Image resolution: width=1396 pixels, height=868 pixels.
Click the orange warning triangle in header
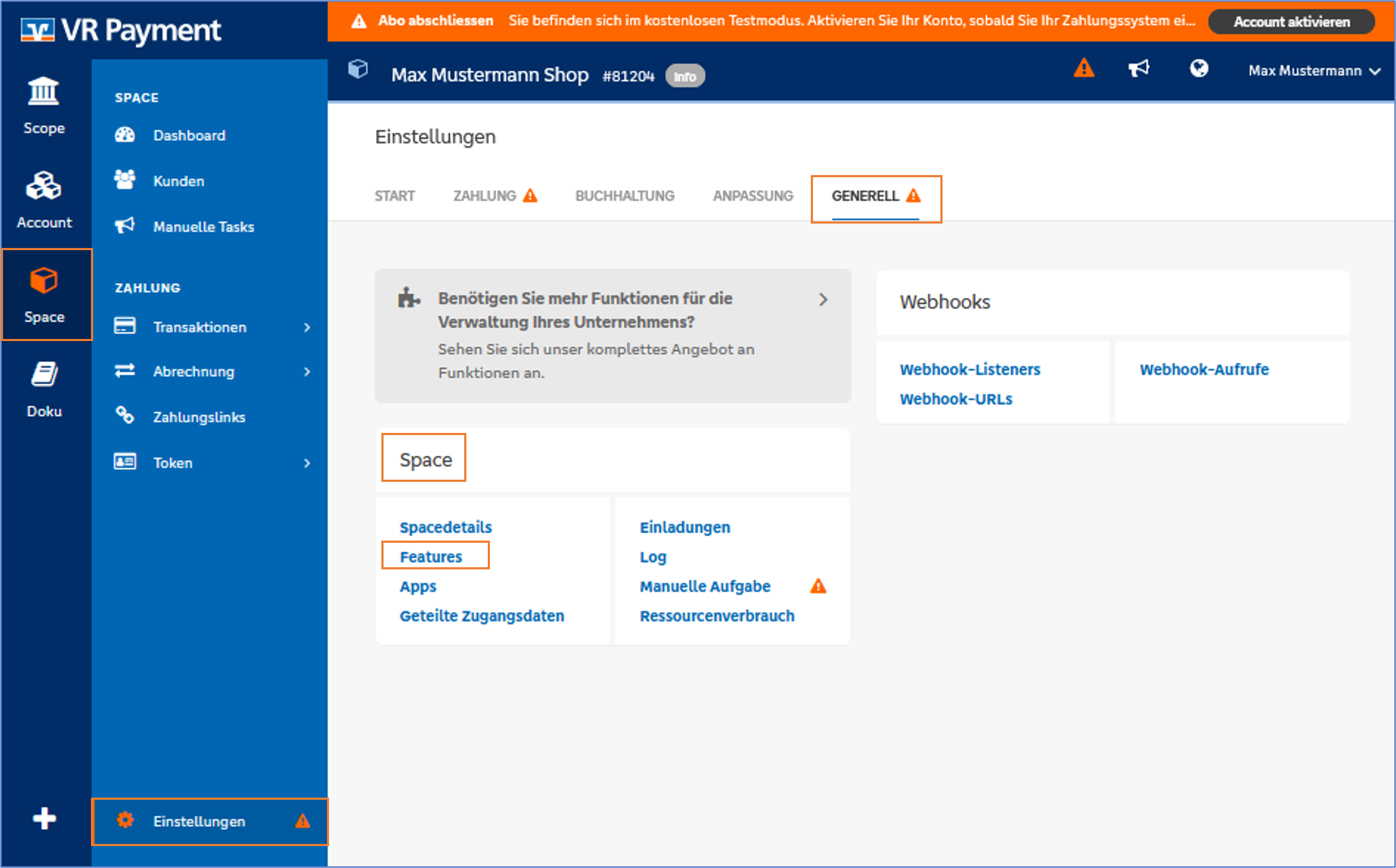pyautogui.click(x=1084, y=68)
